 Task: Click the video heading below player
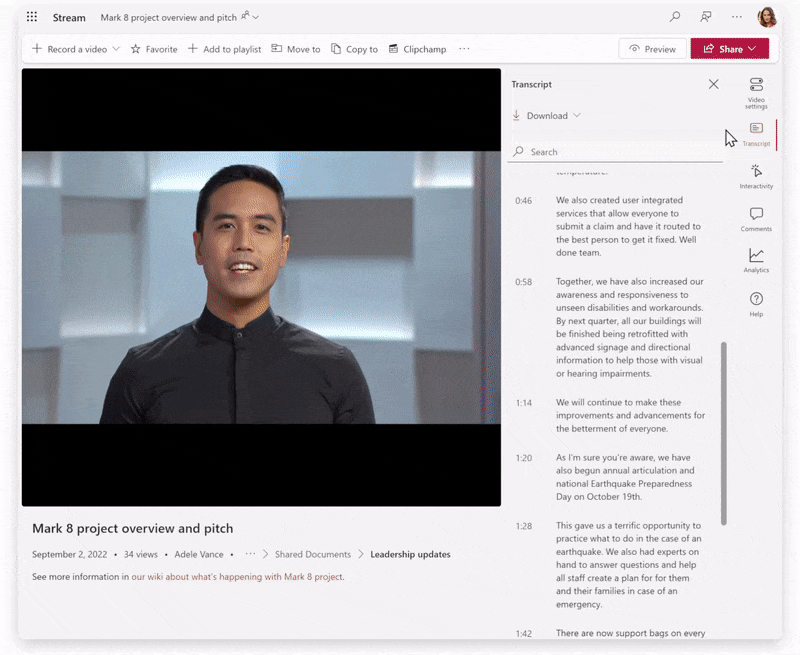coord(133,528)
